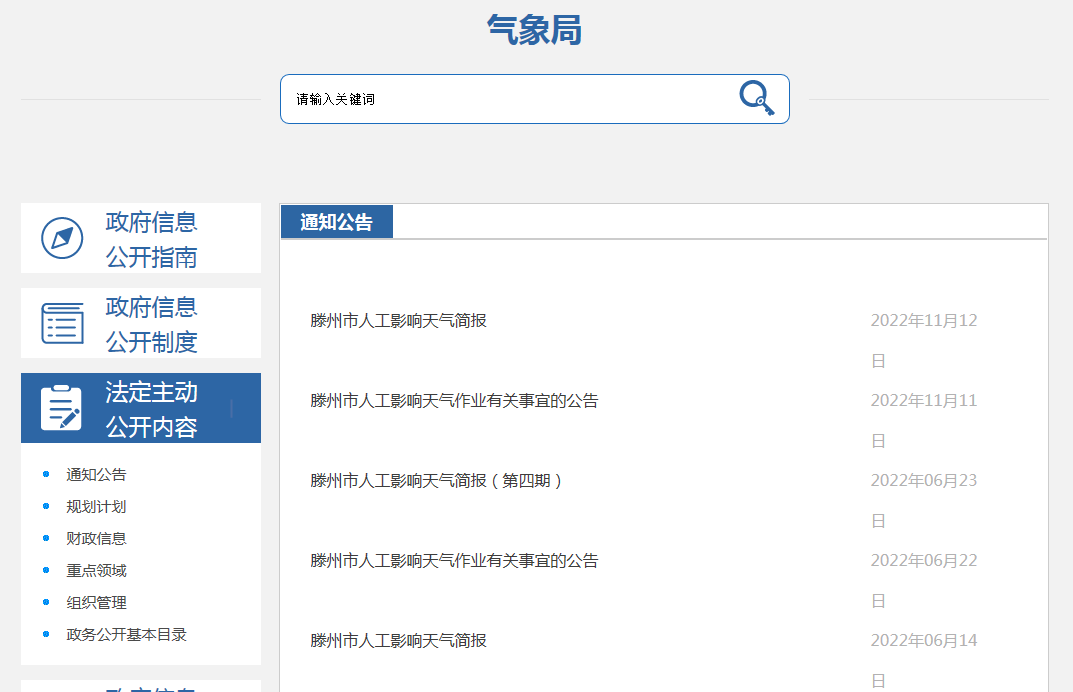
Task: Collapse the 法定主动公开内容 section
Action: 141,408
